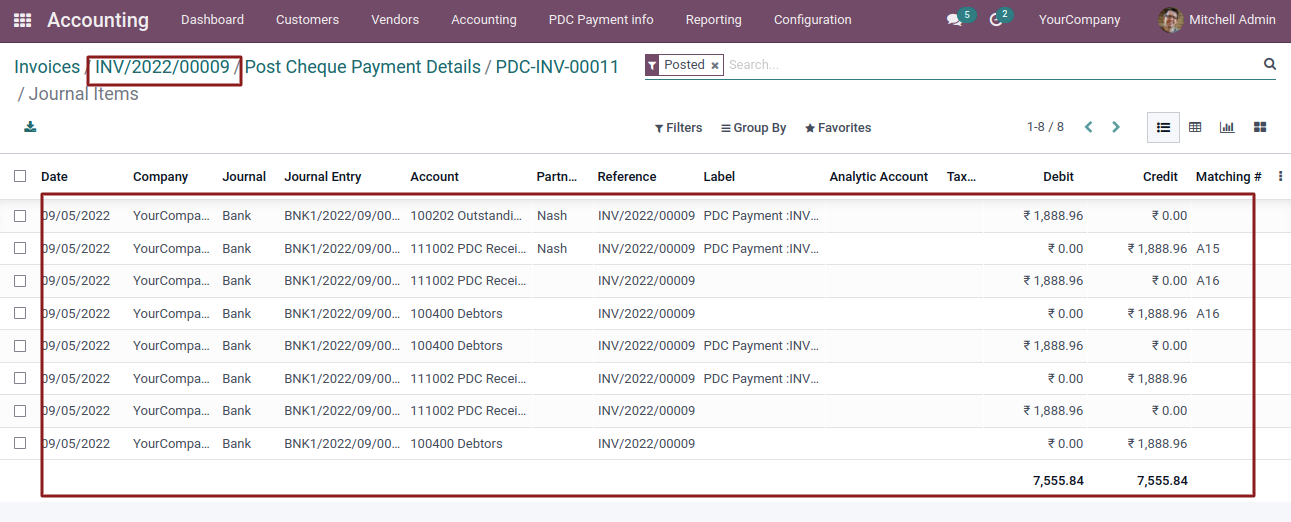1291x522 pixels.
Task: Go to INV/2022/00009 breadcrumb
Action: pos(163,67)
